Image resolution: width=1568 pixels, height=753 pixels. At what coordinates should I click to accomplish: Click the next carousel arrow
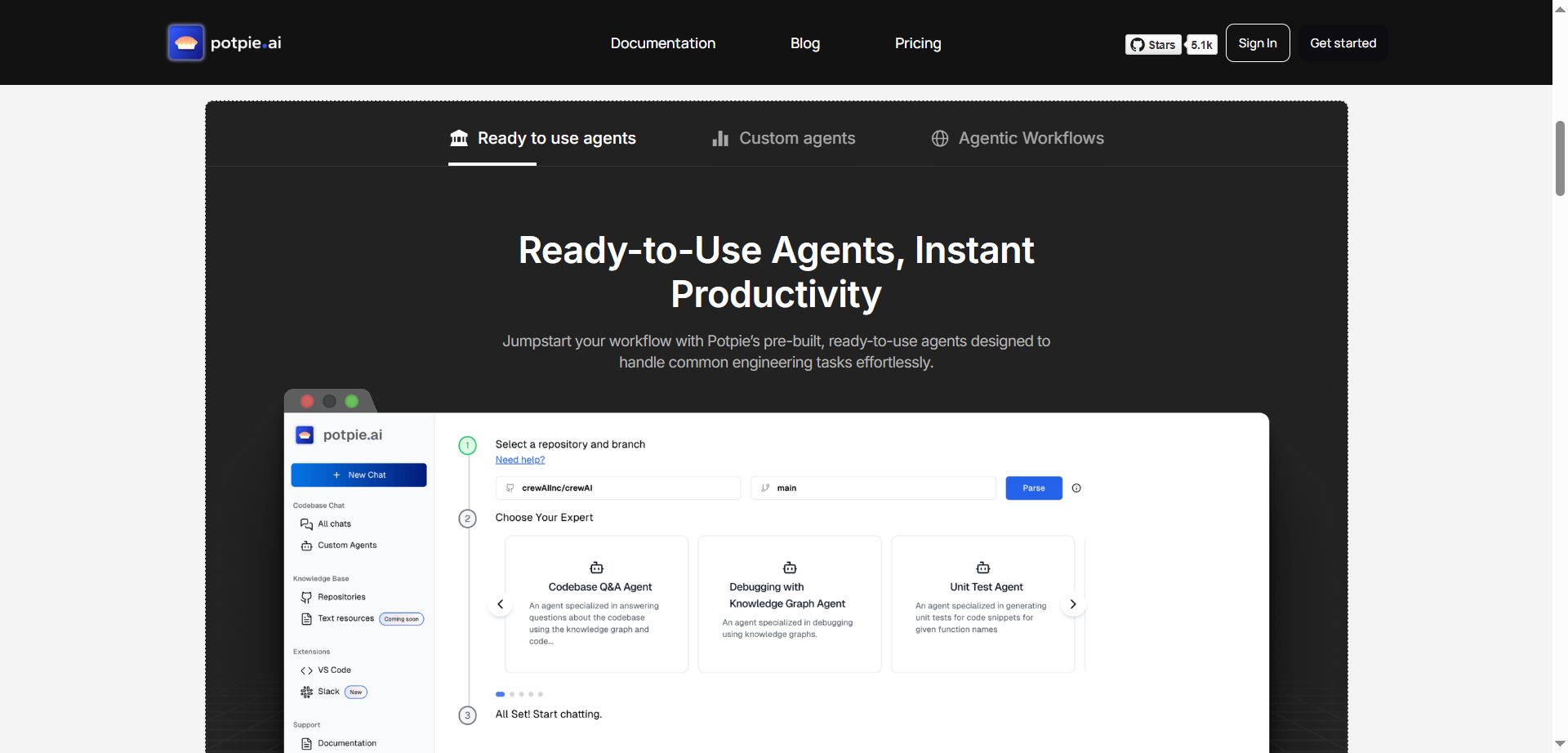1073,604
